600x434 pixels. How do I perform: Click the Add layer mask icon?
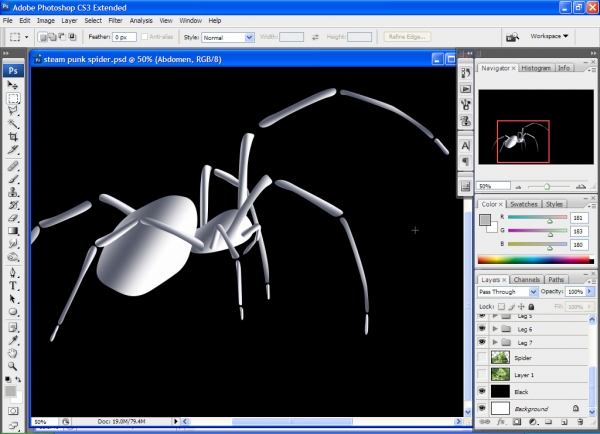tap(517, 422)
